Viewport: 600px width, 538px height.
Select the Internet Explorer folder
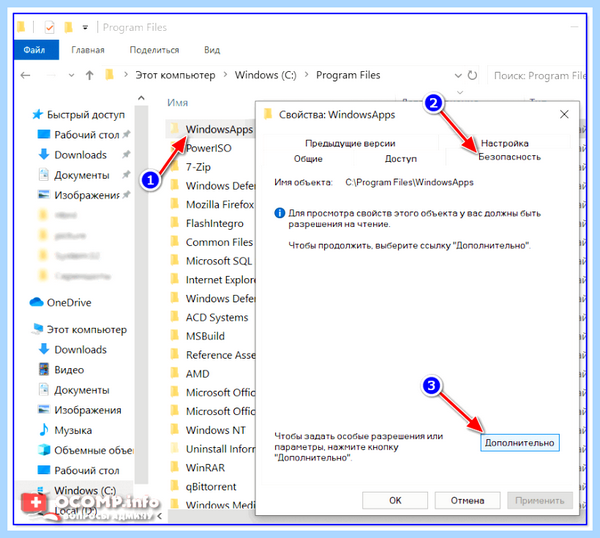(x=212, y=280)
